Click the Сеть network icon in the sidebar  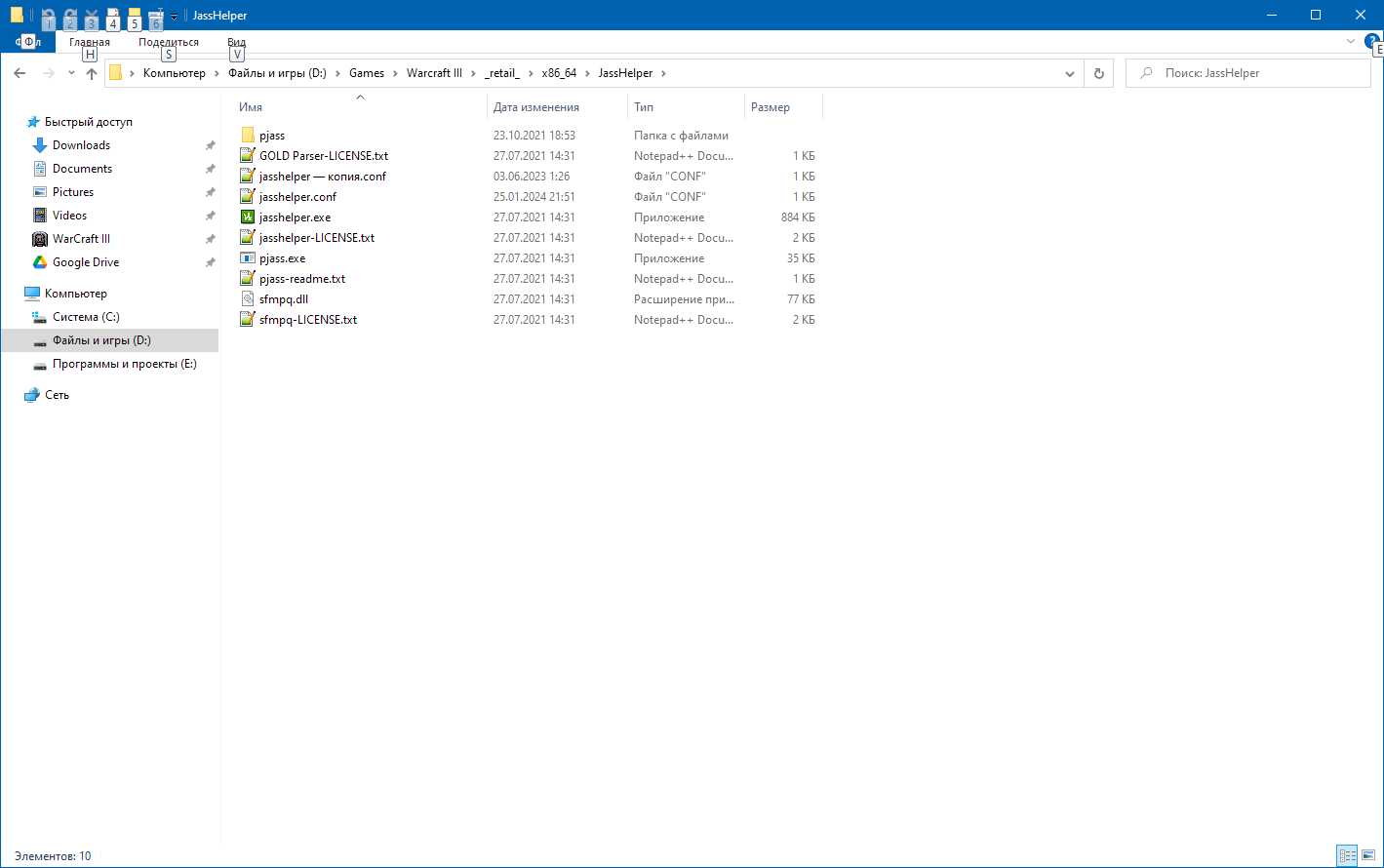[x=32, y=395]
